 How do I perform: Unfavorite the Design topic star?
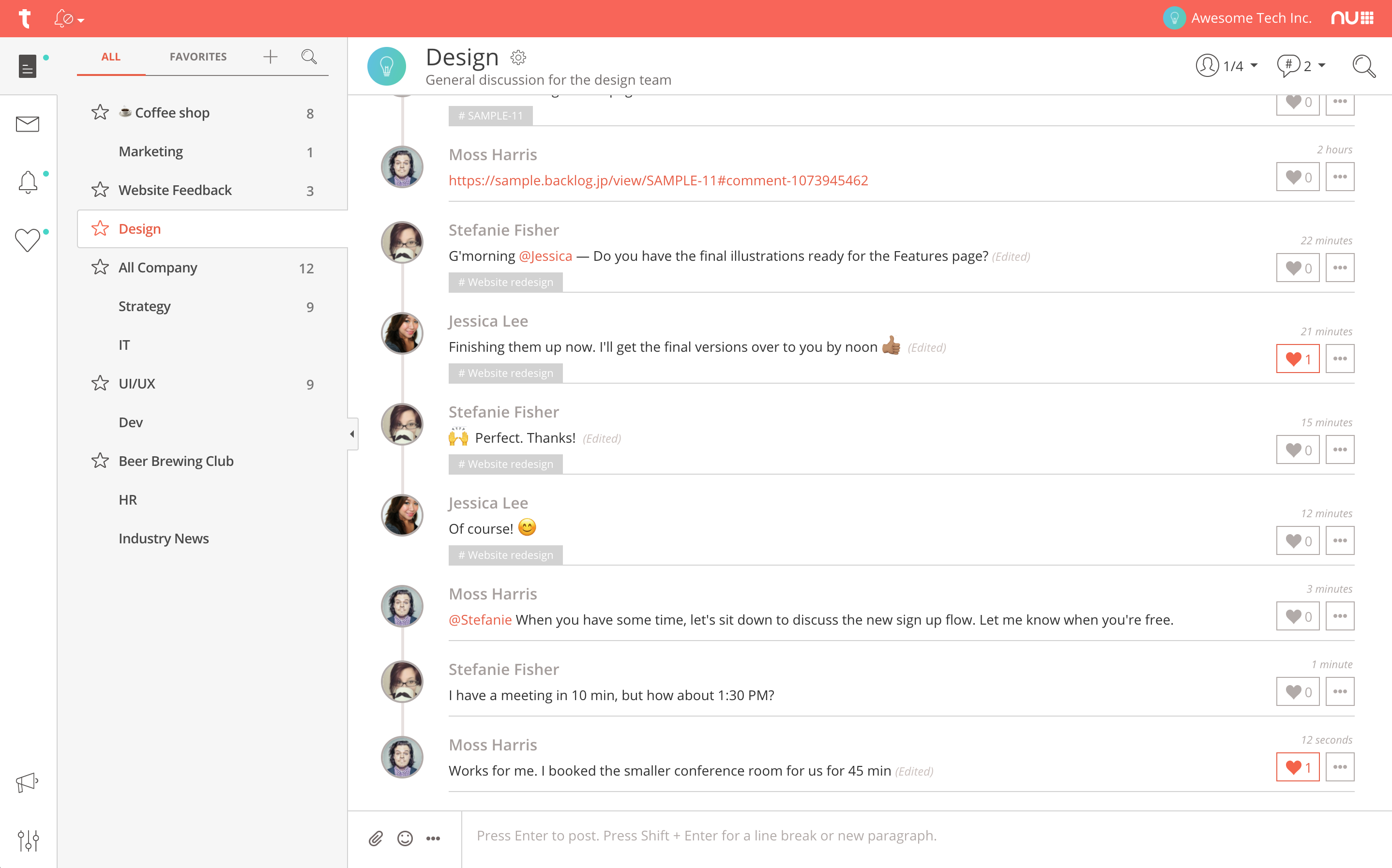100,228
